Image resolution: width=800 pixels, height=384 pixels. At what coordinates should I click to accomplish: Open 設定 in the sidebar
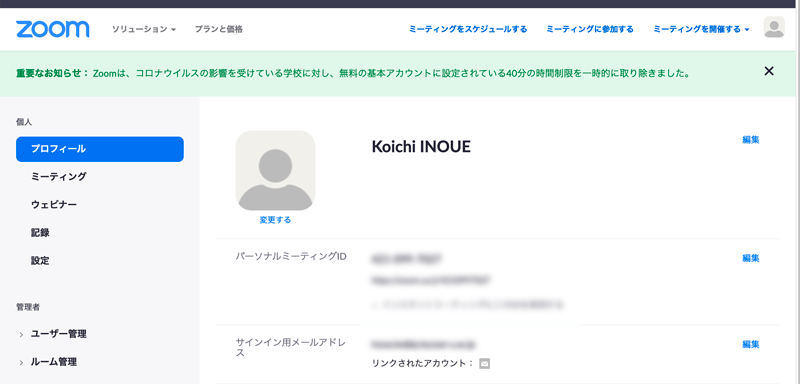(40, 261)
